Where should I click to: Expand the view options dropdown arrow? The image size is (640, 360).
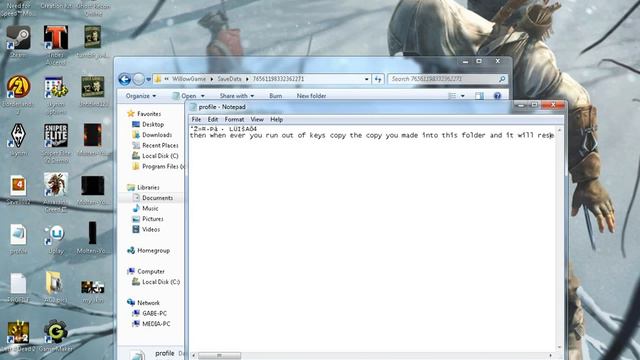[x=462, y=96]
